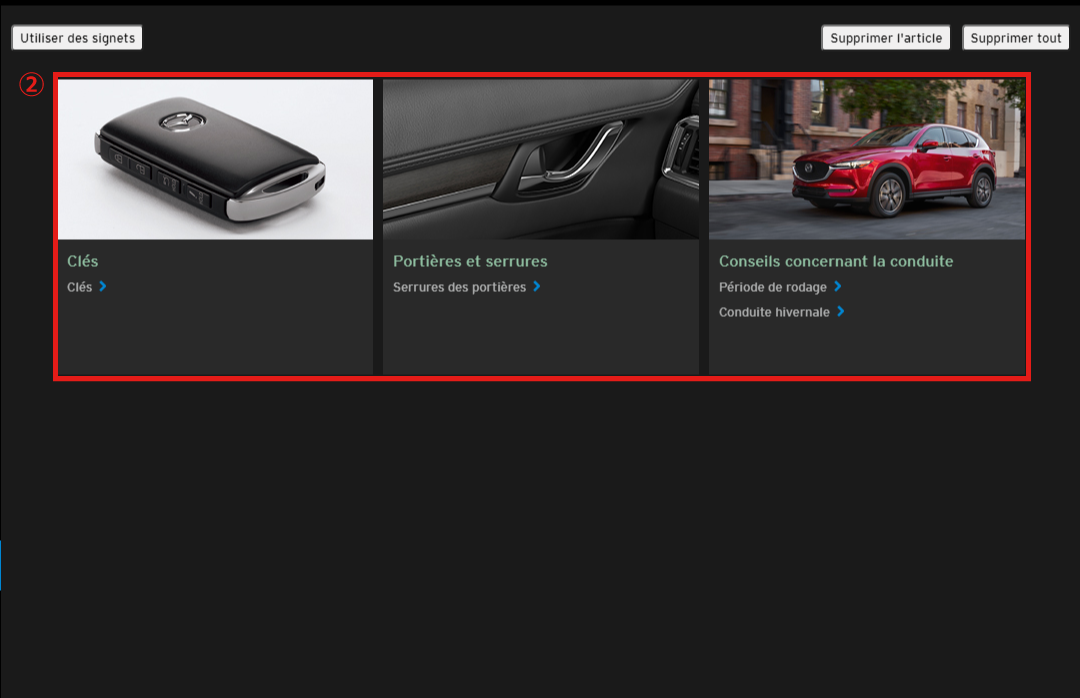Image resolution: width=1080 pixels, height=698 pixels.
Task: Click the chevron arrow next to Clés
Action: point(103,287)
